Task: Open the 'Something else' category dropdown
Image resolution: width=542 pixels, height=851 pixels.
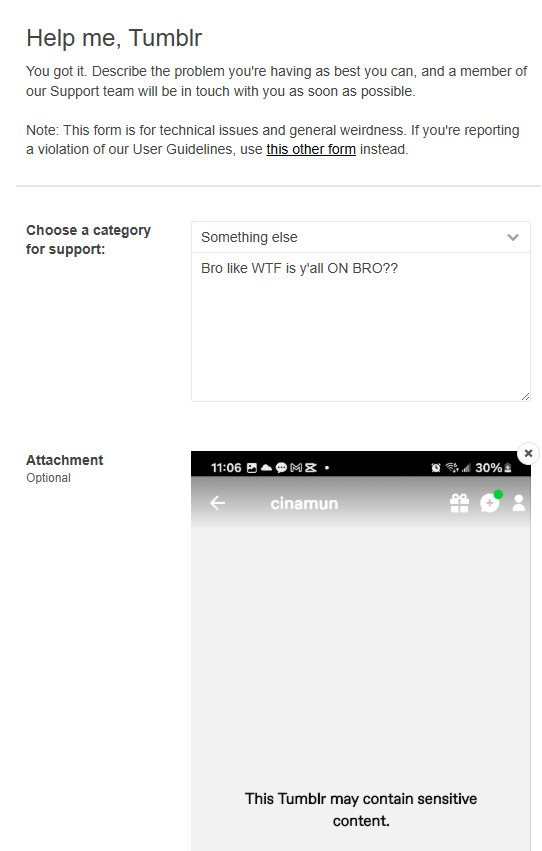Action: [360, 237]
